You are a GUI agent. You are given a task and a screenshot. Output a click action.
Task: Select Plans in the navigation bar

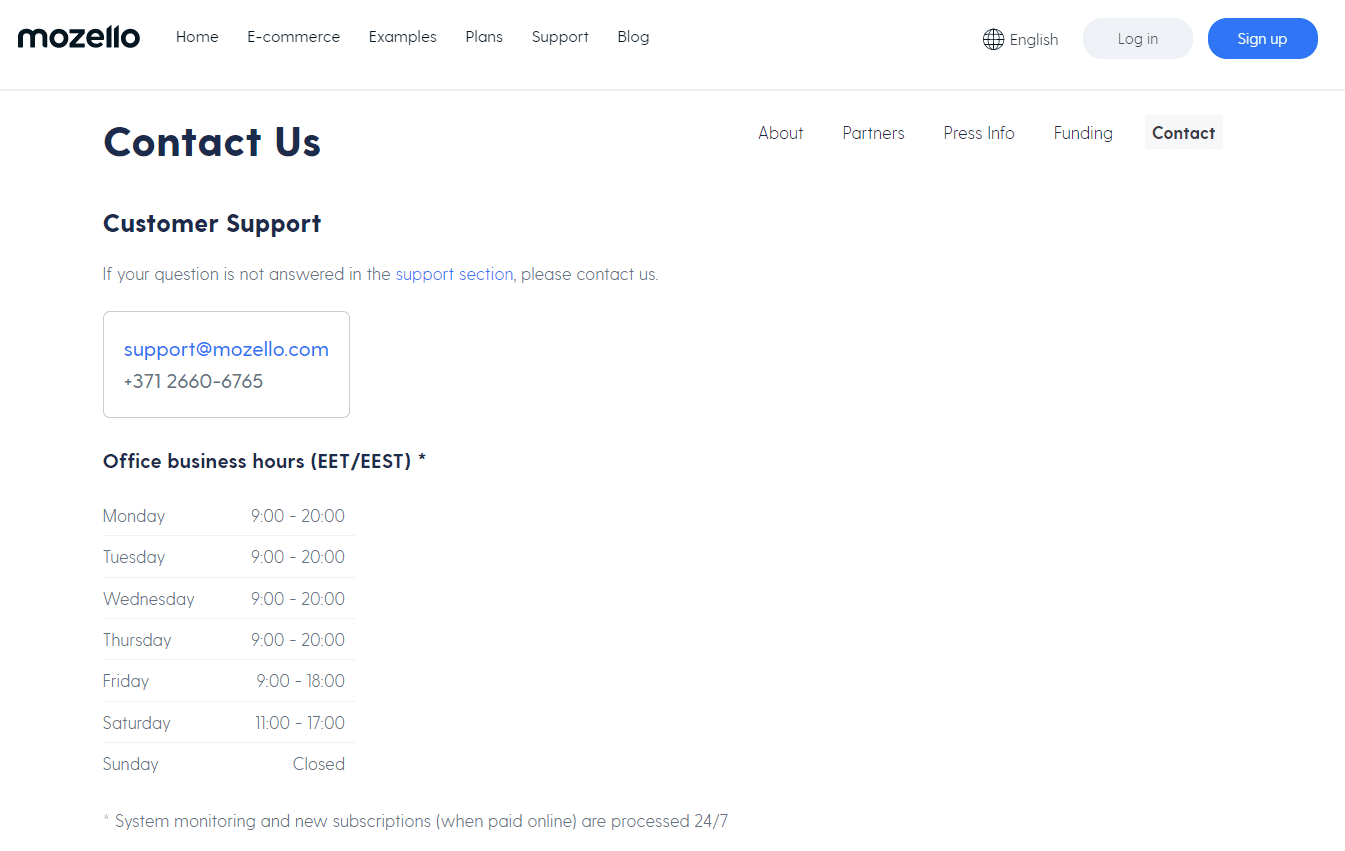[484, 37]
